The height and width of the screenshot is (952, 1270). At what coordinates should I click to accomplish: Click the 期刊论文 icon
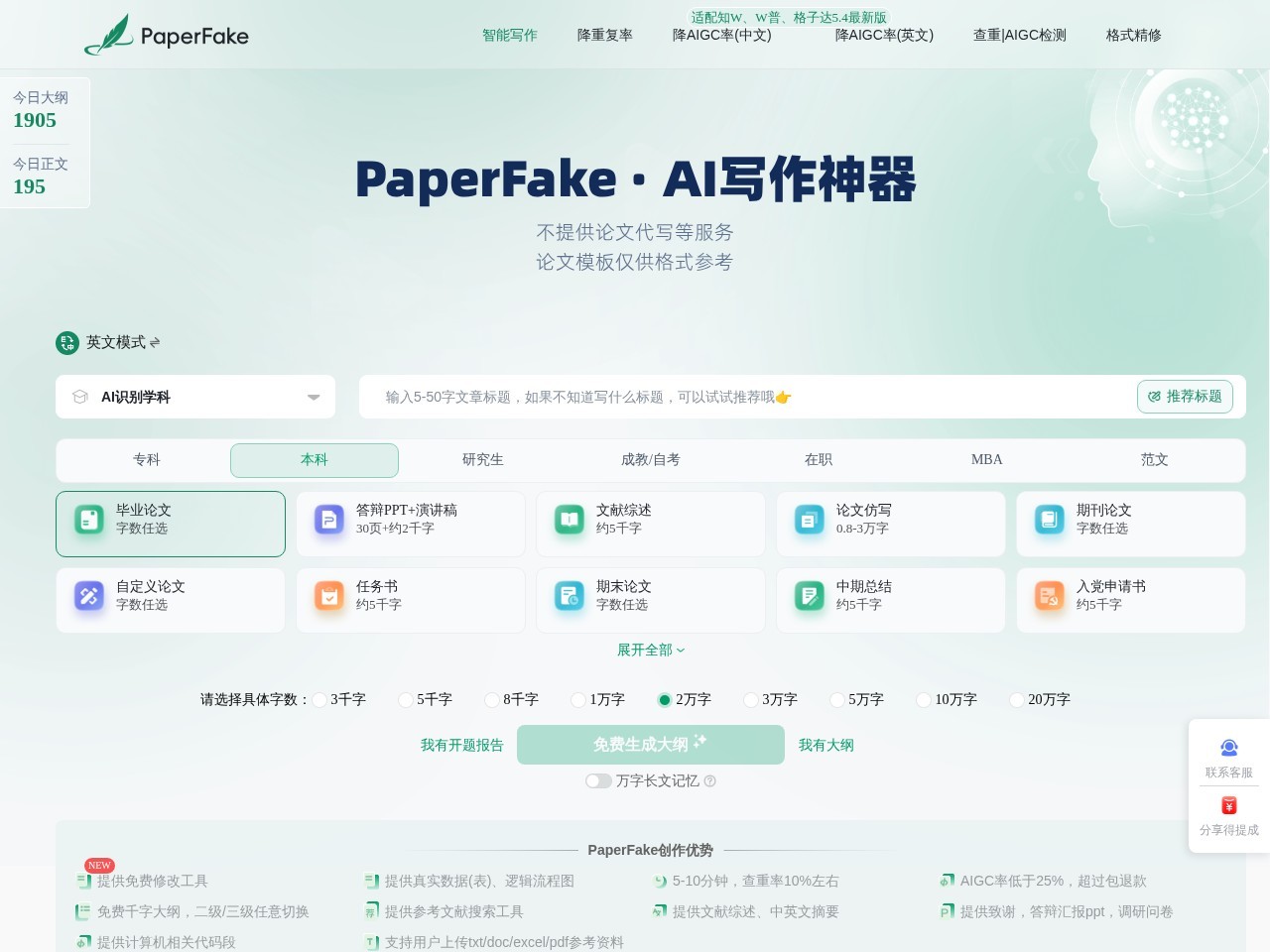tap(1050, 519)
